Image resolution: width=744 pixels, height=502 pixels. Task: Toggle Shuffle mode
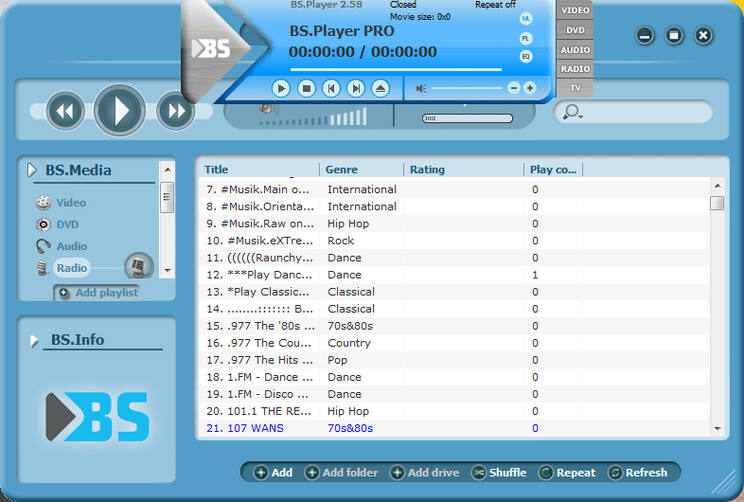tap(499, 473)
